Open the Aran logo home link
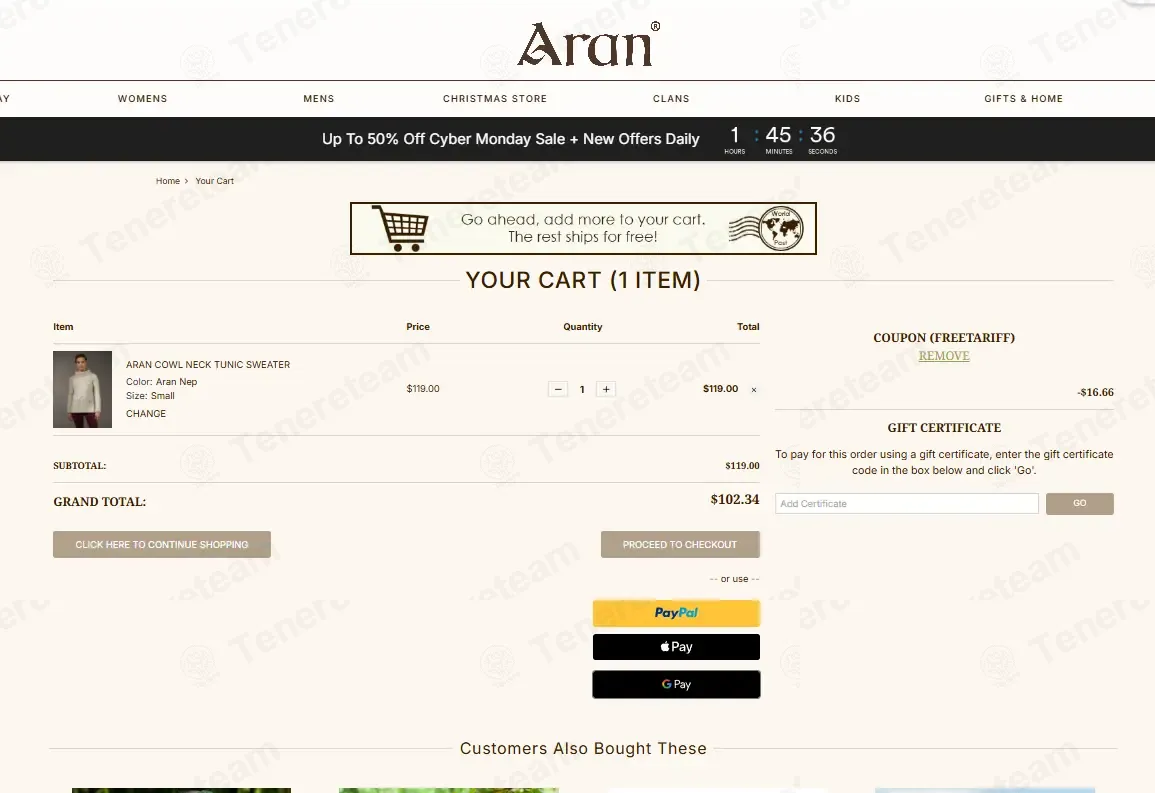Image resolution: width=1155 pixels, height=793 pixels. click(588, 44)
